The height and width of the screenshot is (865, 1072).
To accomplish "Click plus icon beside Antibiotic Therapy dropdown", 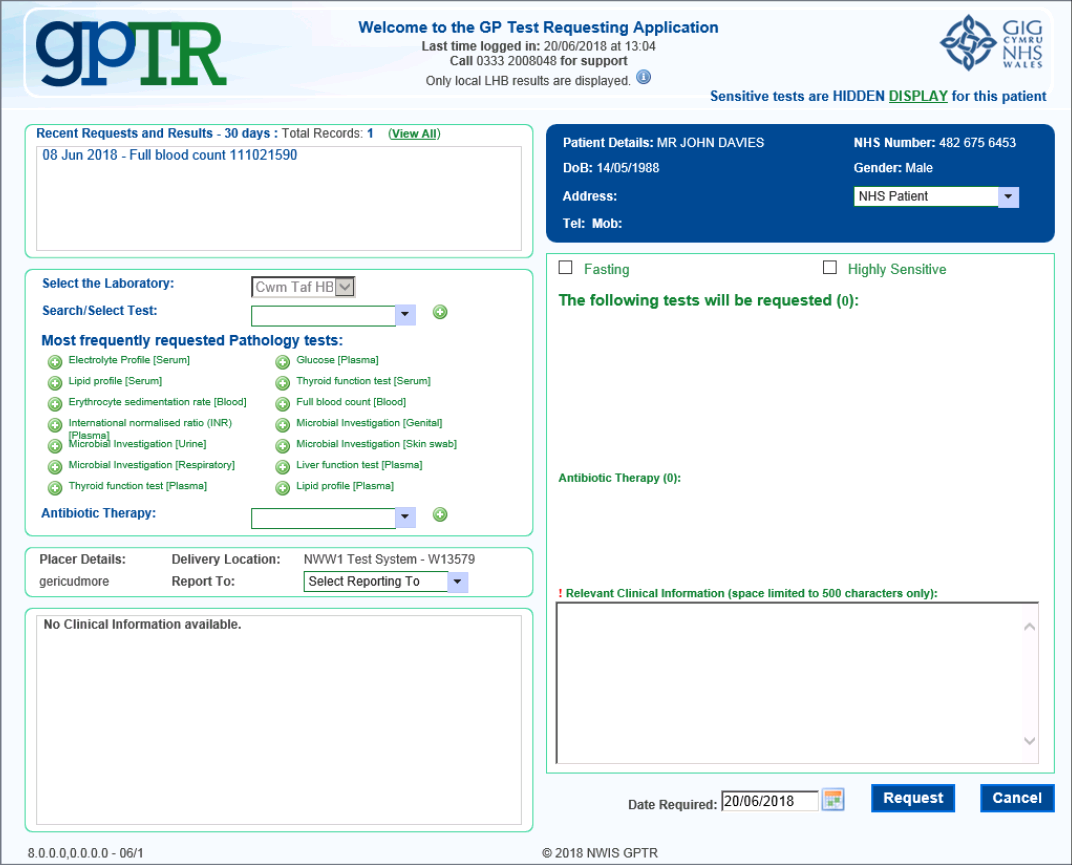I will pos(440,515).
